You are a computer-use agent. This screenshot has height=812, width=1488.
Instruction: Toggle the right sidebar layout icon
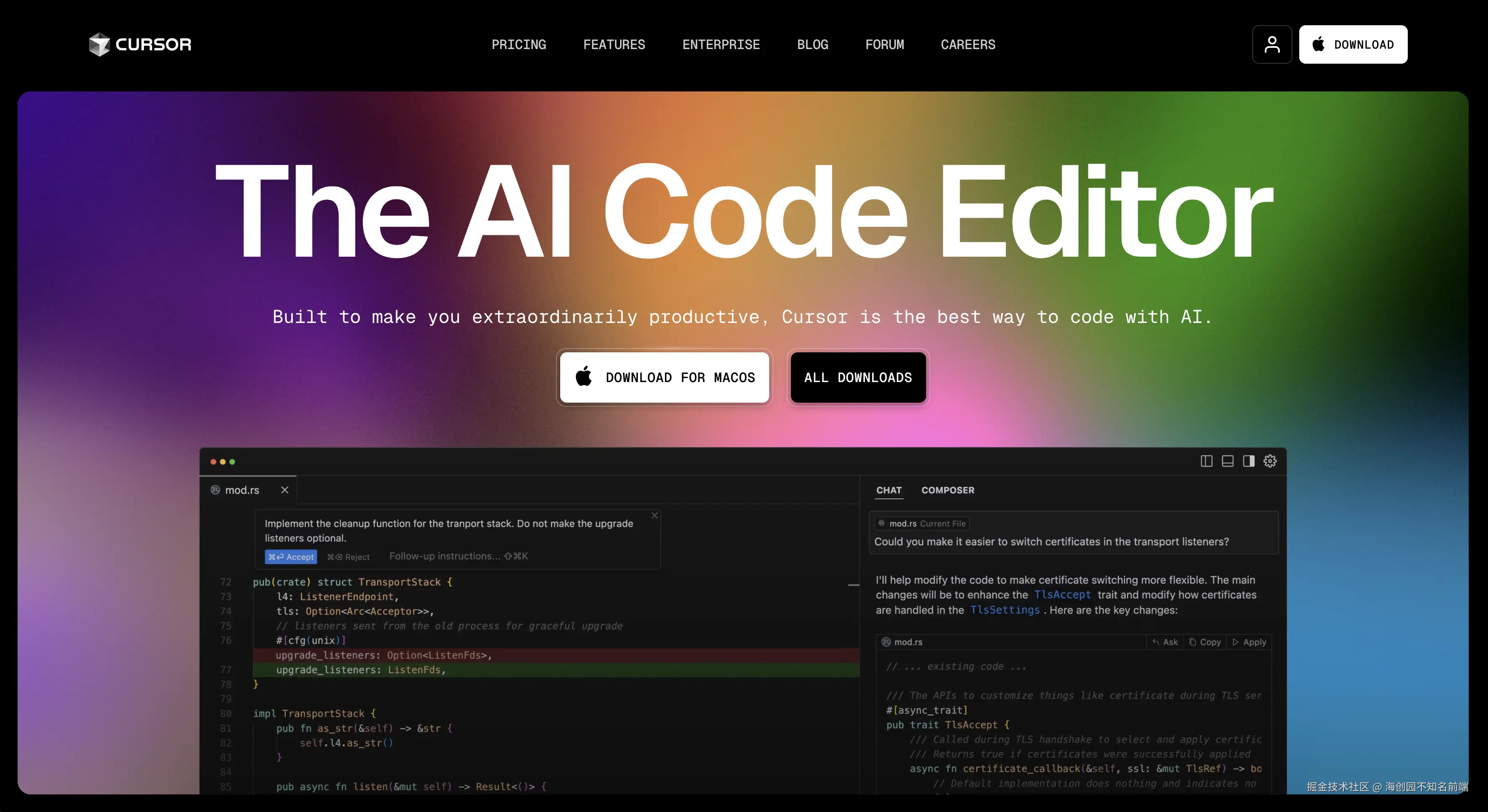1249,461
